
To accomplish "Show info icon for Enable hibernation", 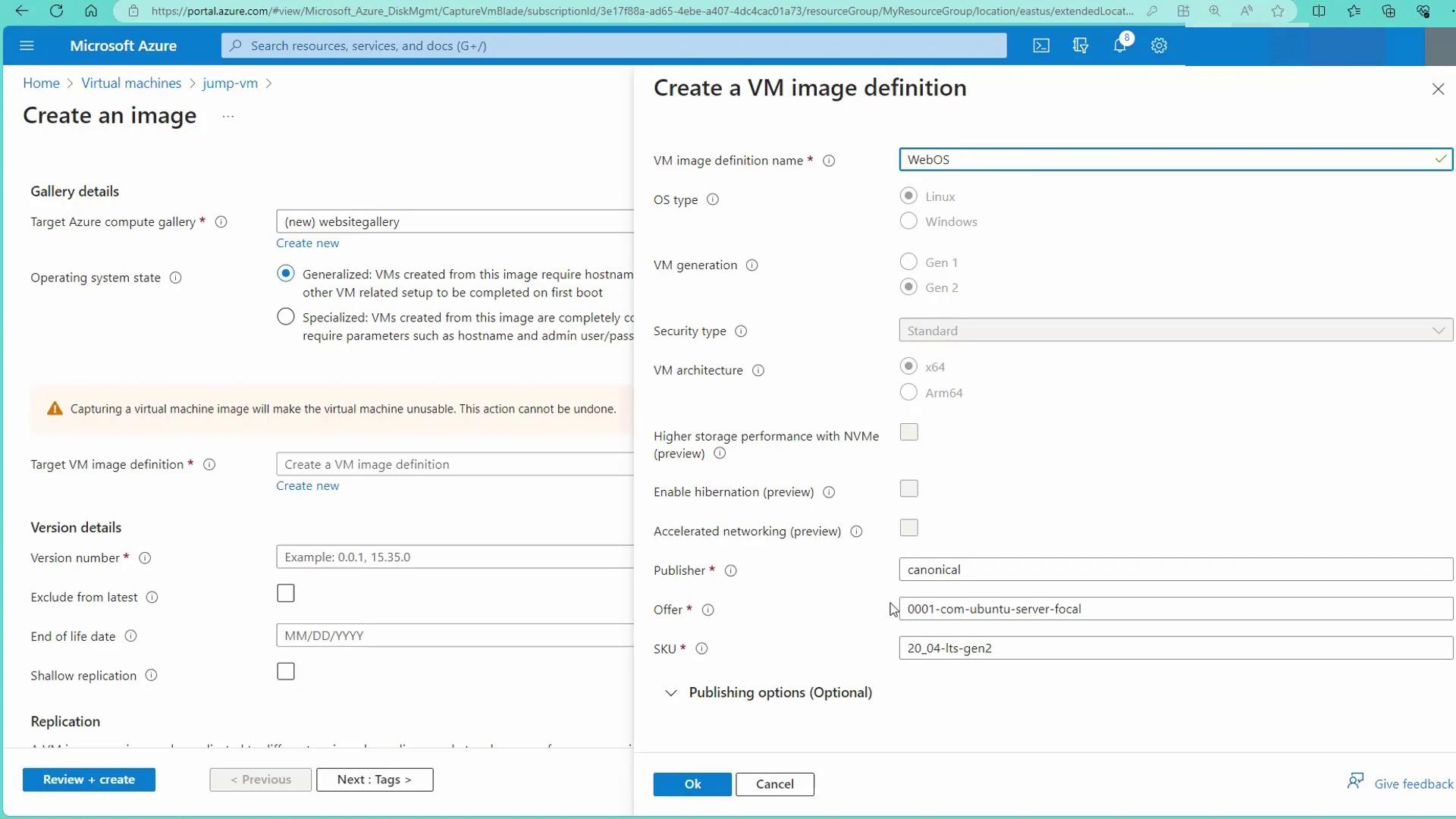I will point(829,492).
